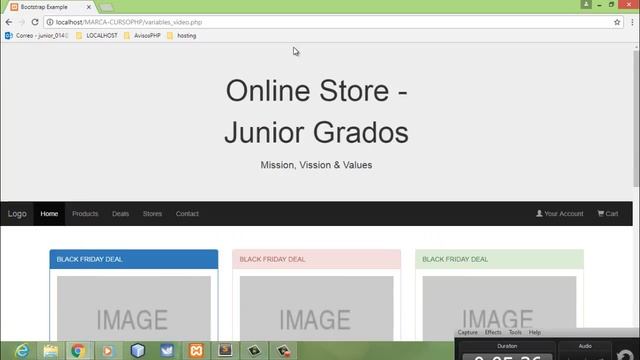This screenshot has width=640, height=360.
Task: Open the AvisosPHP bookmark folder
Action: pyautogui.click(x=142, y=36)
